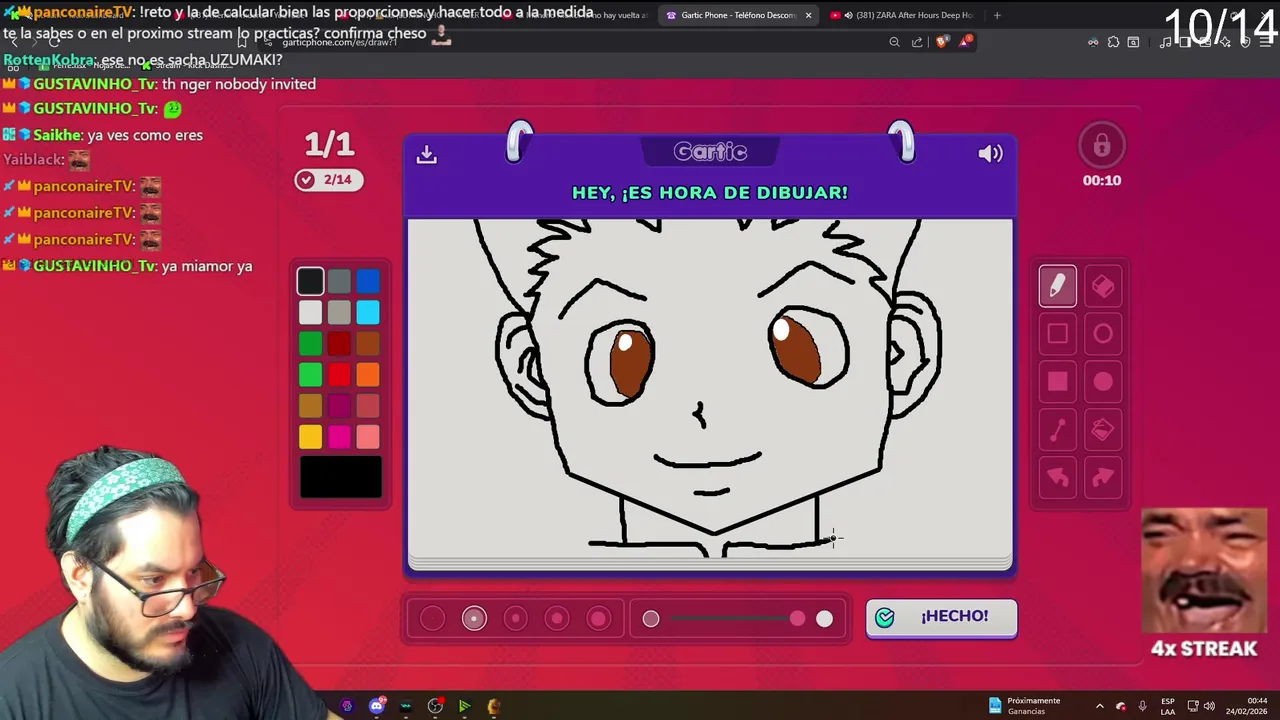The width and height of the screenshot is (1280, 720).
Task: Choose the filled rectangle shape tool
Action: point(1057,381)
